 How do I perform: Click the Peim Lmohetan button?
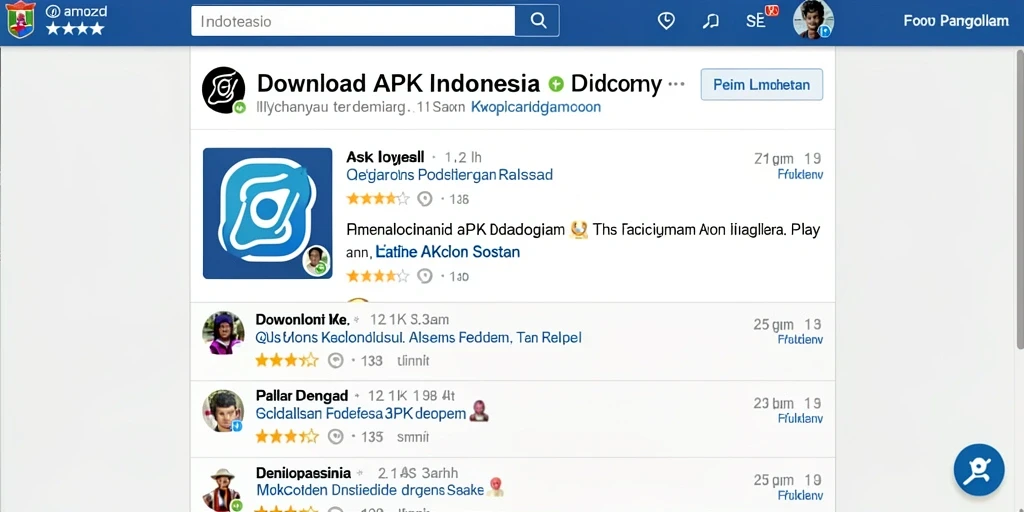tap(761, 84)
